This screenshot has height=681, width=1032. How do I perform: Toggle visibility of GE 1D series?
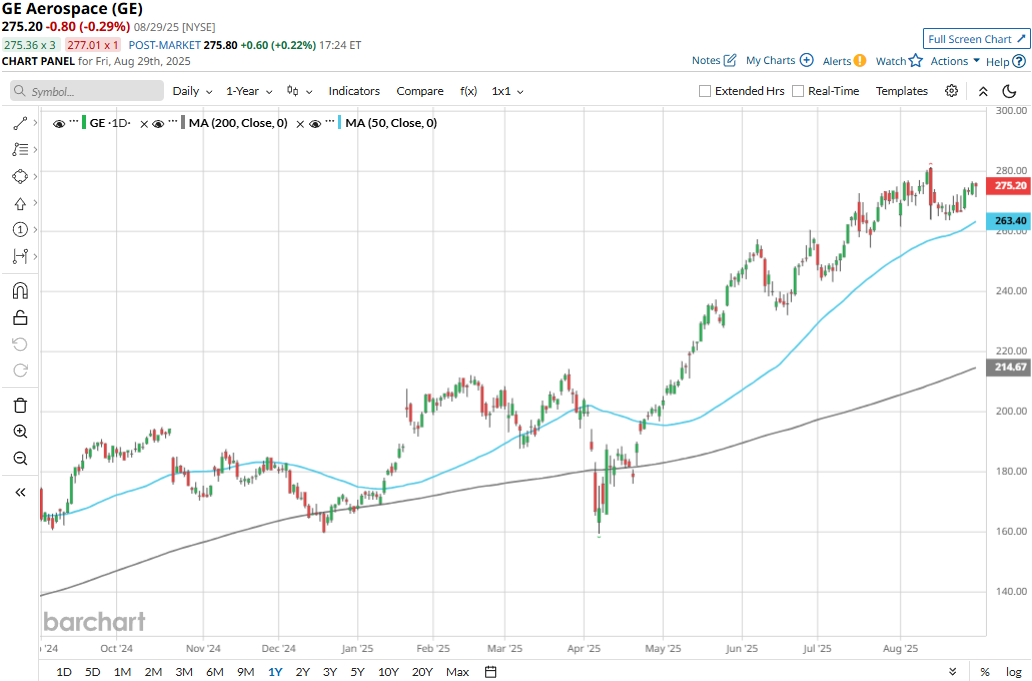point(59,123)
